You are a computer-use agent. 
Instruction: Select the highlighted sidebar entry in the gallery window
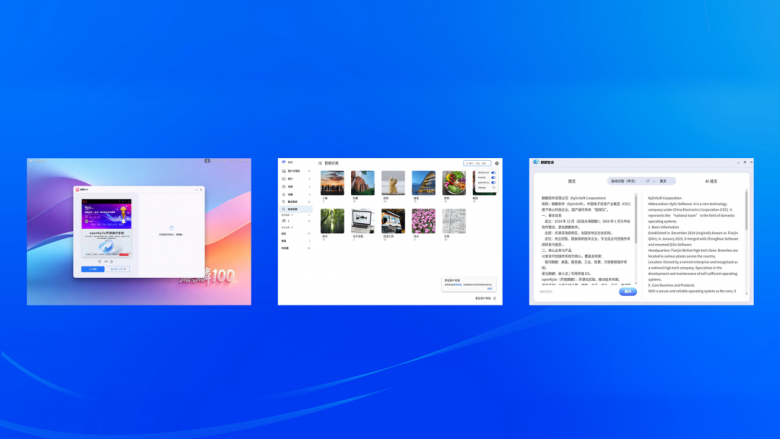click(296, 209)
